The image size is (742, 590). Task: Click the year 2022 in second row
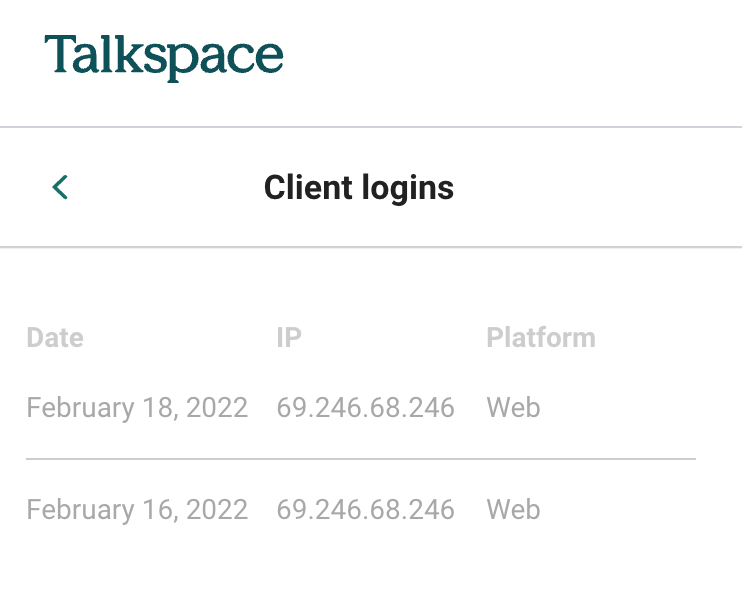(217, 509)
